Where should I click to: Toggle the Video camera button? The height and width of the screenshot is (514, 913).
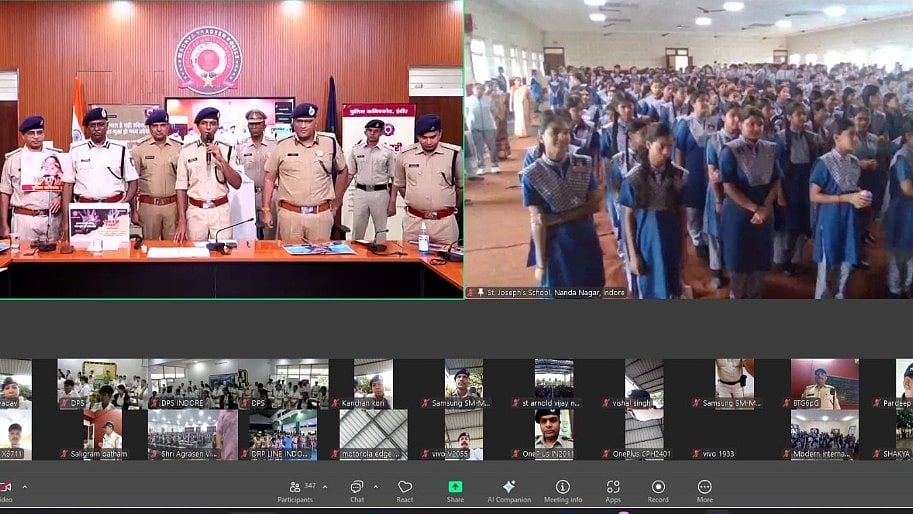point(5,490)
